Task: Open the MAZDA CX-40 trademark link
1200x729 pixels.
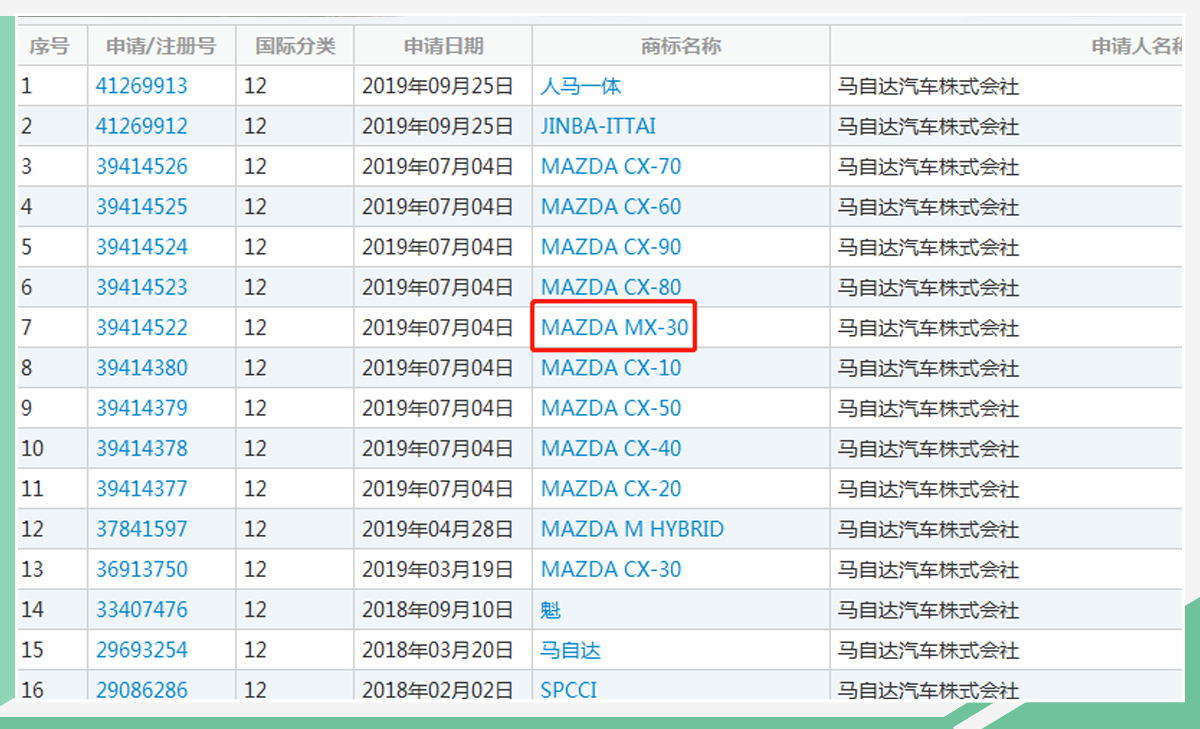Action: pyautogui.click(x=611, y=448)
